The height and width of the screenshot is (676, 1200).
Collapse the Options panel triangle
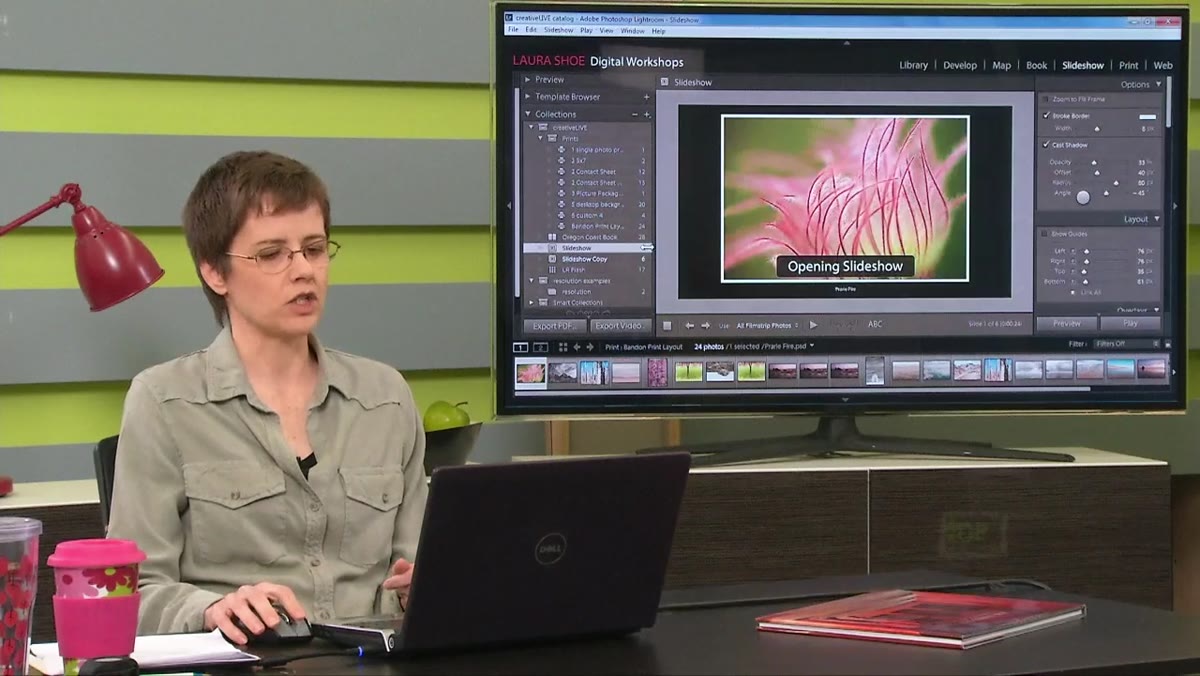(1157, 85)
